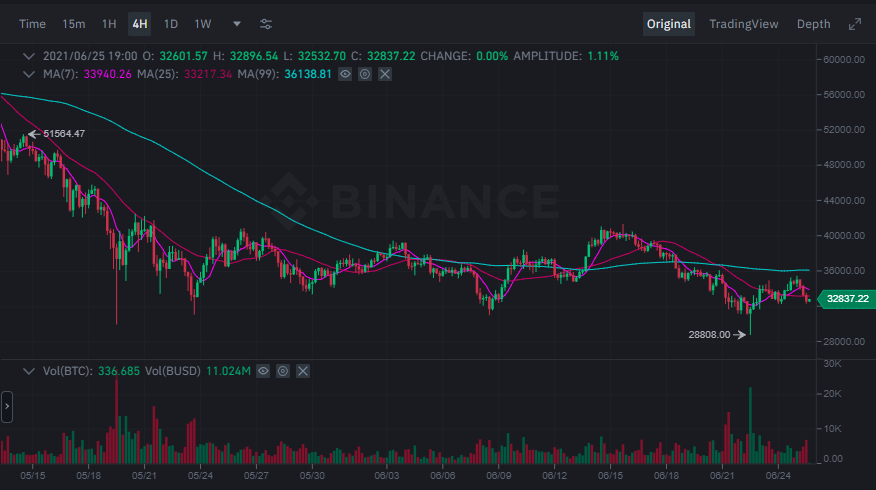This screenshot has height=490, width=876.
Task: Open Vol(BTC) indicator settings icon
Action: [283, 371]
